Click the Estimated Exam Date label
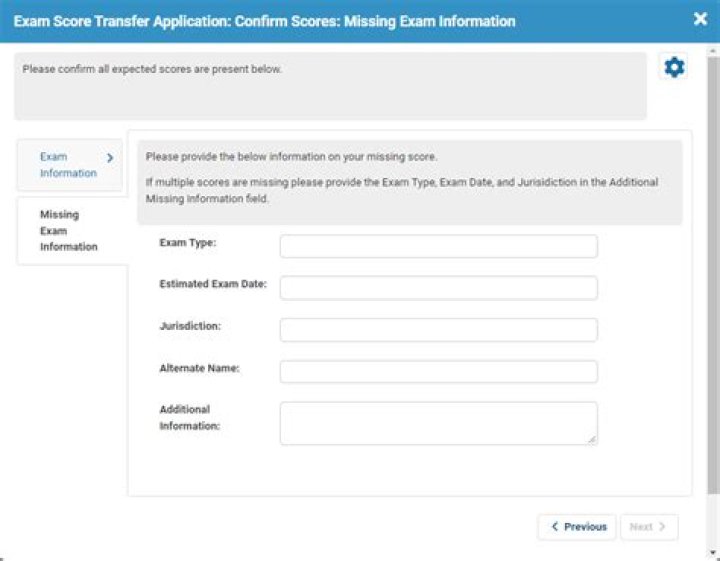 pos(213,285)
